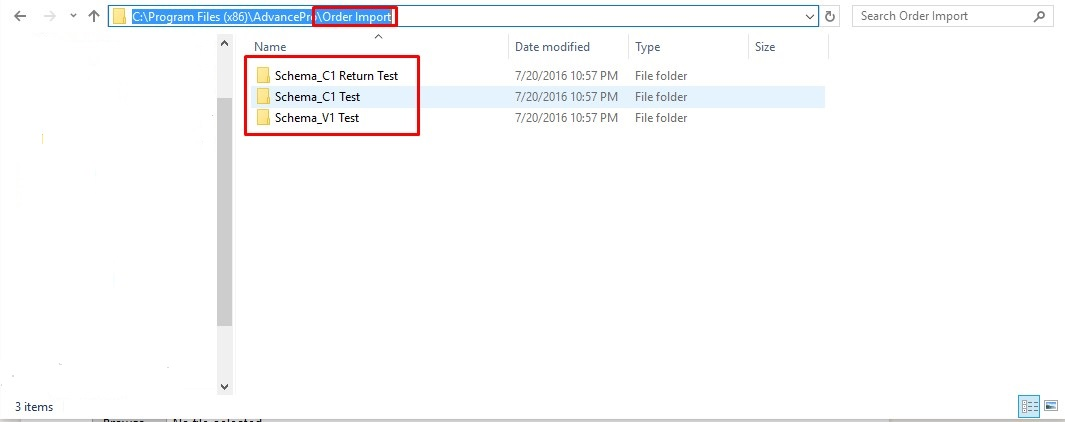This screenshot has width=1065, height=422.
Task: Sort files by Name column
Action: (270, 47)
